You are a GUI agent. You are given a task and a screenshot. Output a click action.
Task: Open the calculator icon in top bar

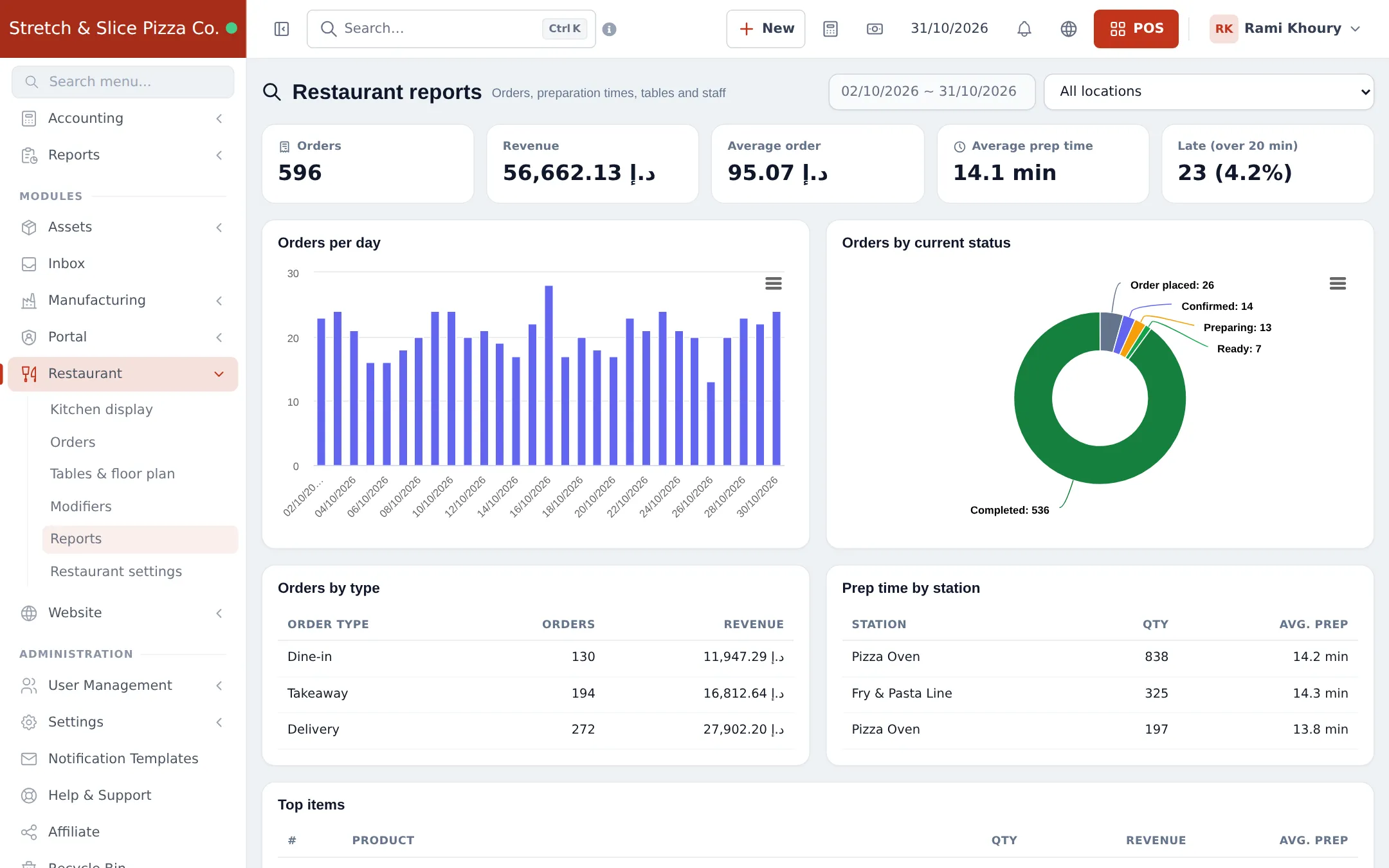click(831, 29)
